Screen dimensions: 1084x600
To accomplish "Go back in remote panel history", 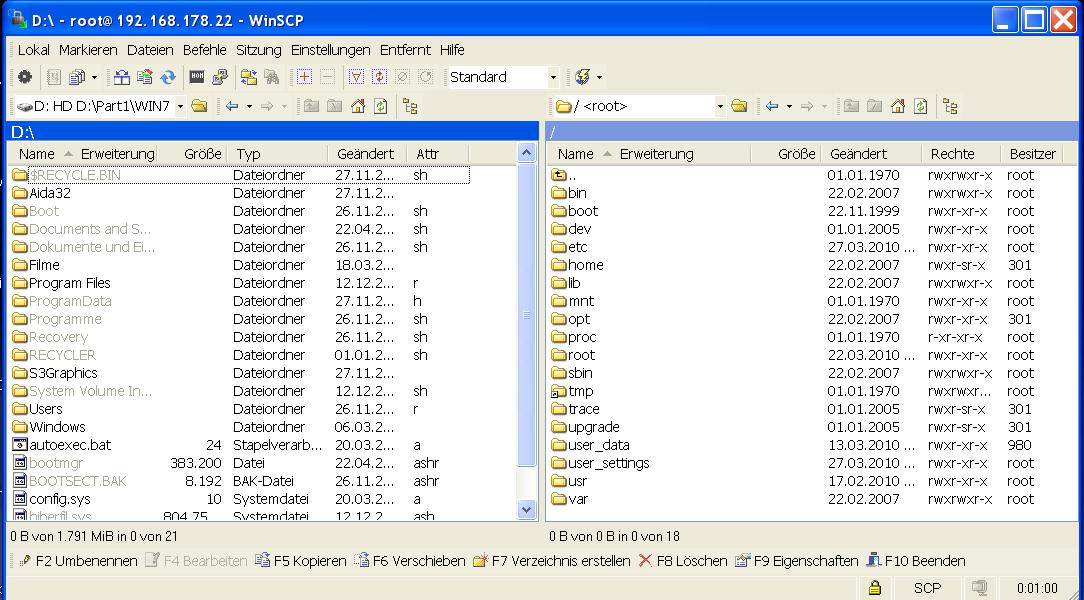I will [x=772, y=106].
